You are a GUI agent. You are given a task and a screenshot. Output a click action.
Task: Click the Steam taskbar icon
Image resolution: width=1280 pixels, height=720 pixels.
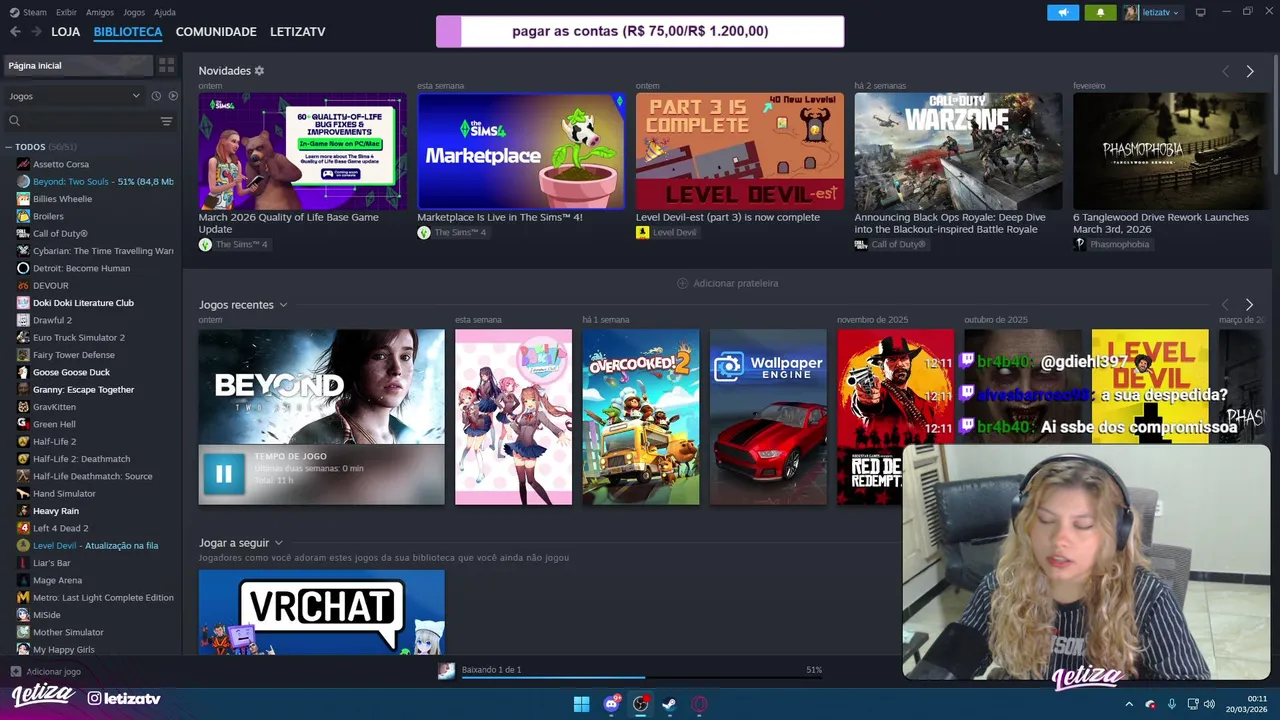tap(669, 704)
